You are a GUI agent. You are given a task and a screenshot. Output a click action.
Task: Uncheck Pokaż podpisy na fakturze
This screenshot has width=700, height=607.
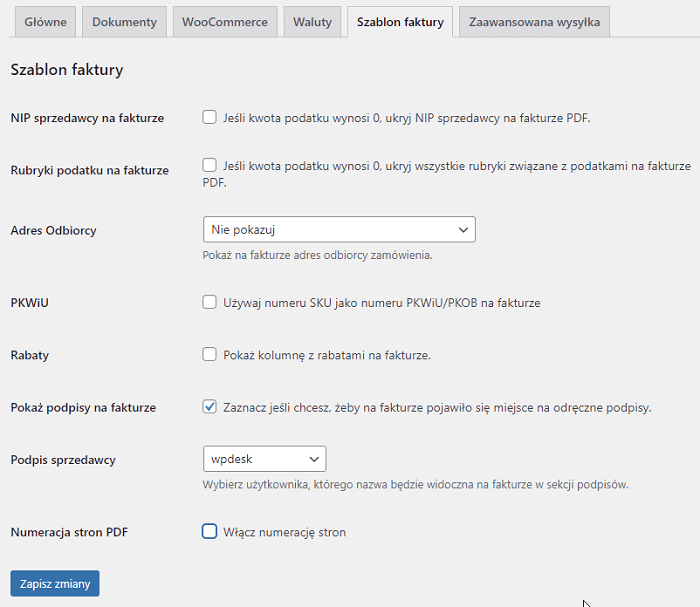point(209,407)
